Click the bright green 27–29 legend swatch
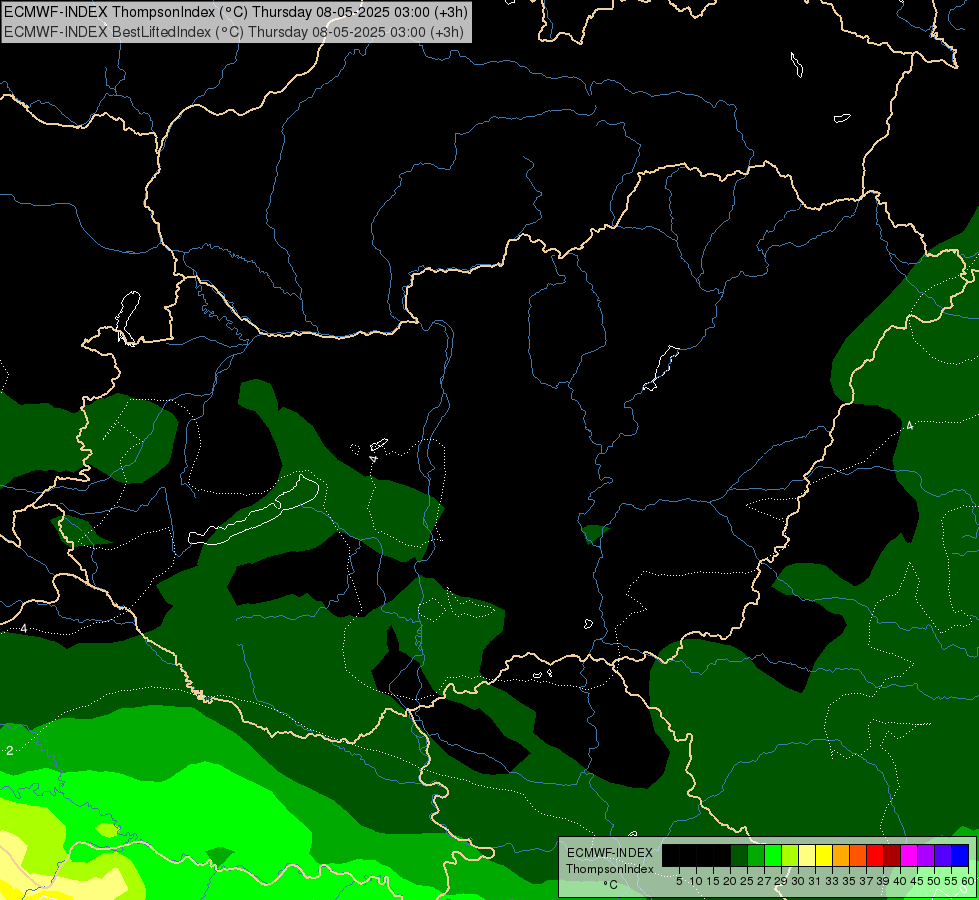979x900 pixels. pos(773,855)
